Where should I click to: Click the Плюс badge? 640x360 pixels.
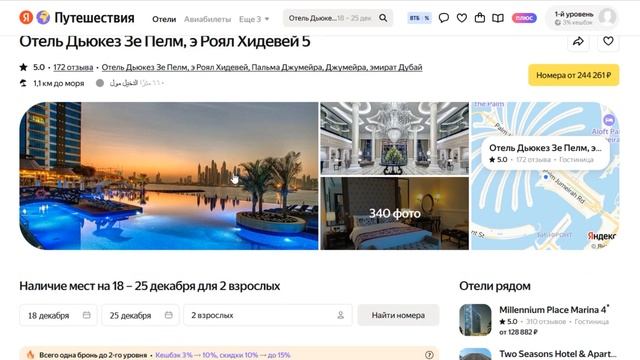coord(524,18)
